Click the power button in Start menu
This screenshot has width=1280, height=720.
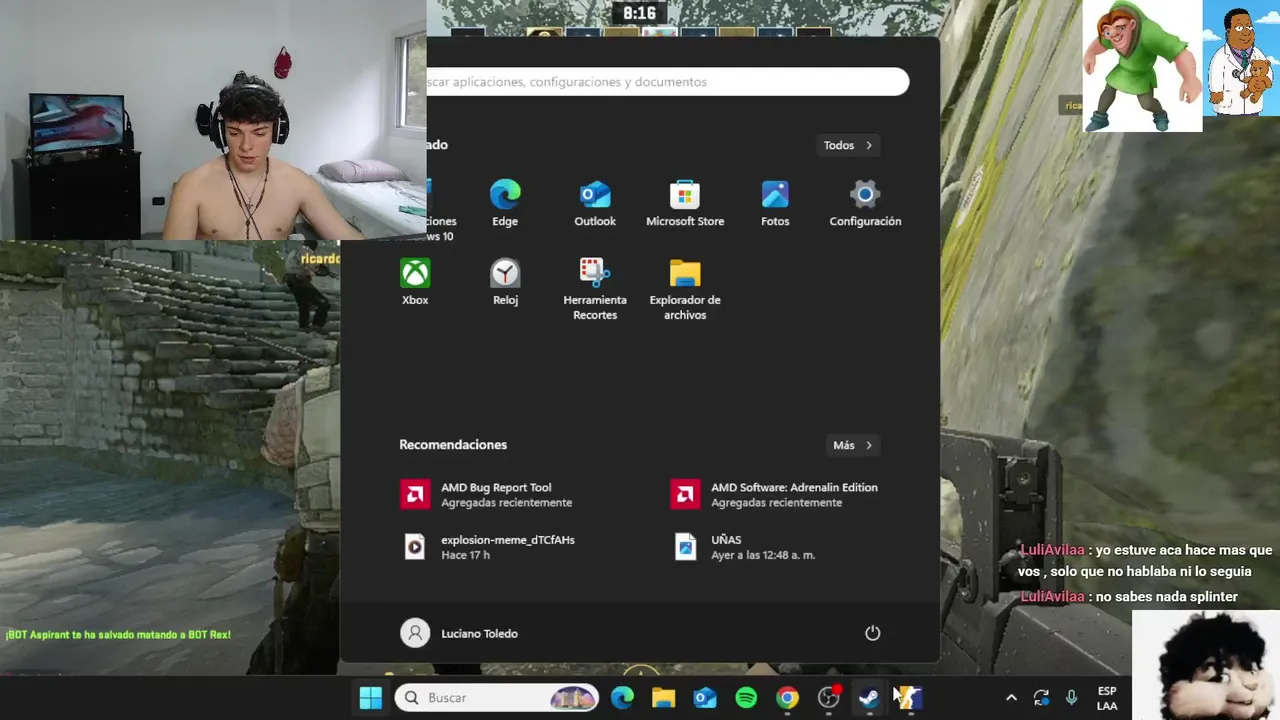872,633
